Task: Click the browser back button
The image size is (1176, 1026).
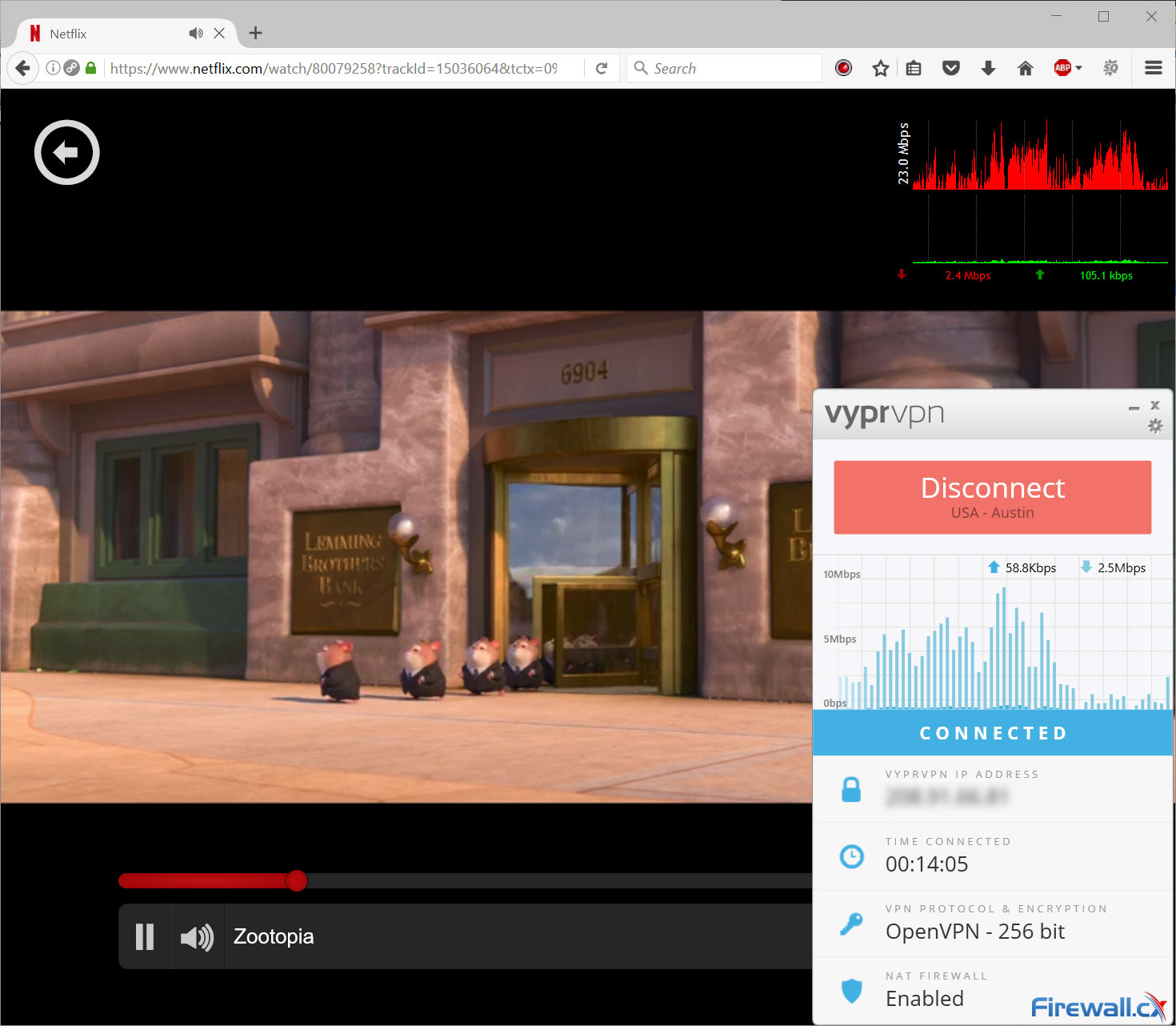Action: (23, 68)
